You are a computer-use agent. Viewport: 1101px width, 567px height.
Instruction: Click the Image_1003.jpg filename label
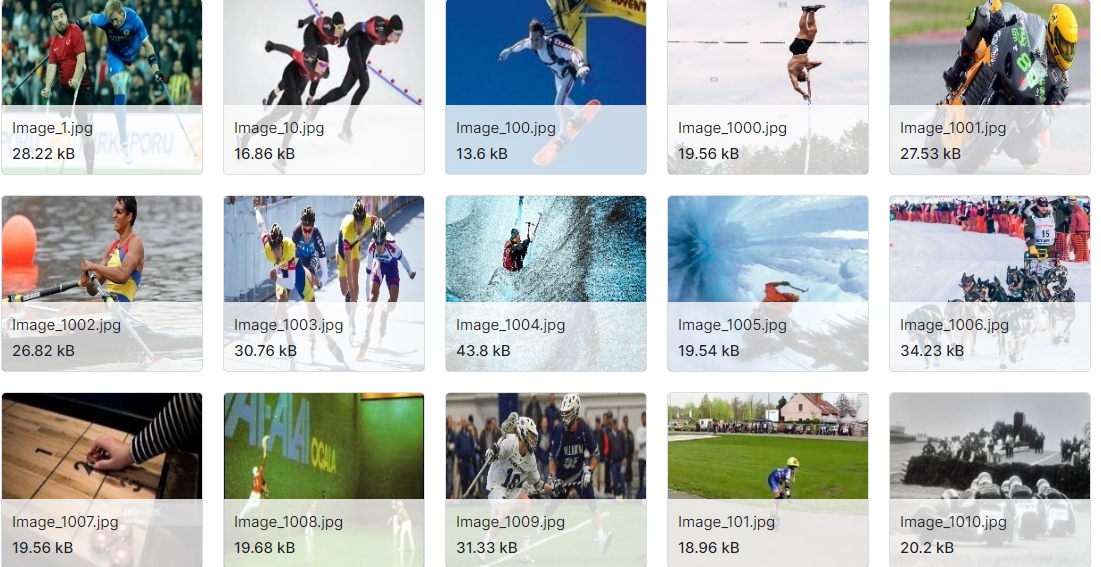(x=289, y=325)
